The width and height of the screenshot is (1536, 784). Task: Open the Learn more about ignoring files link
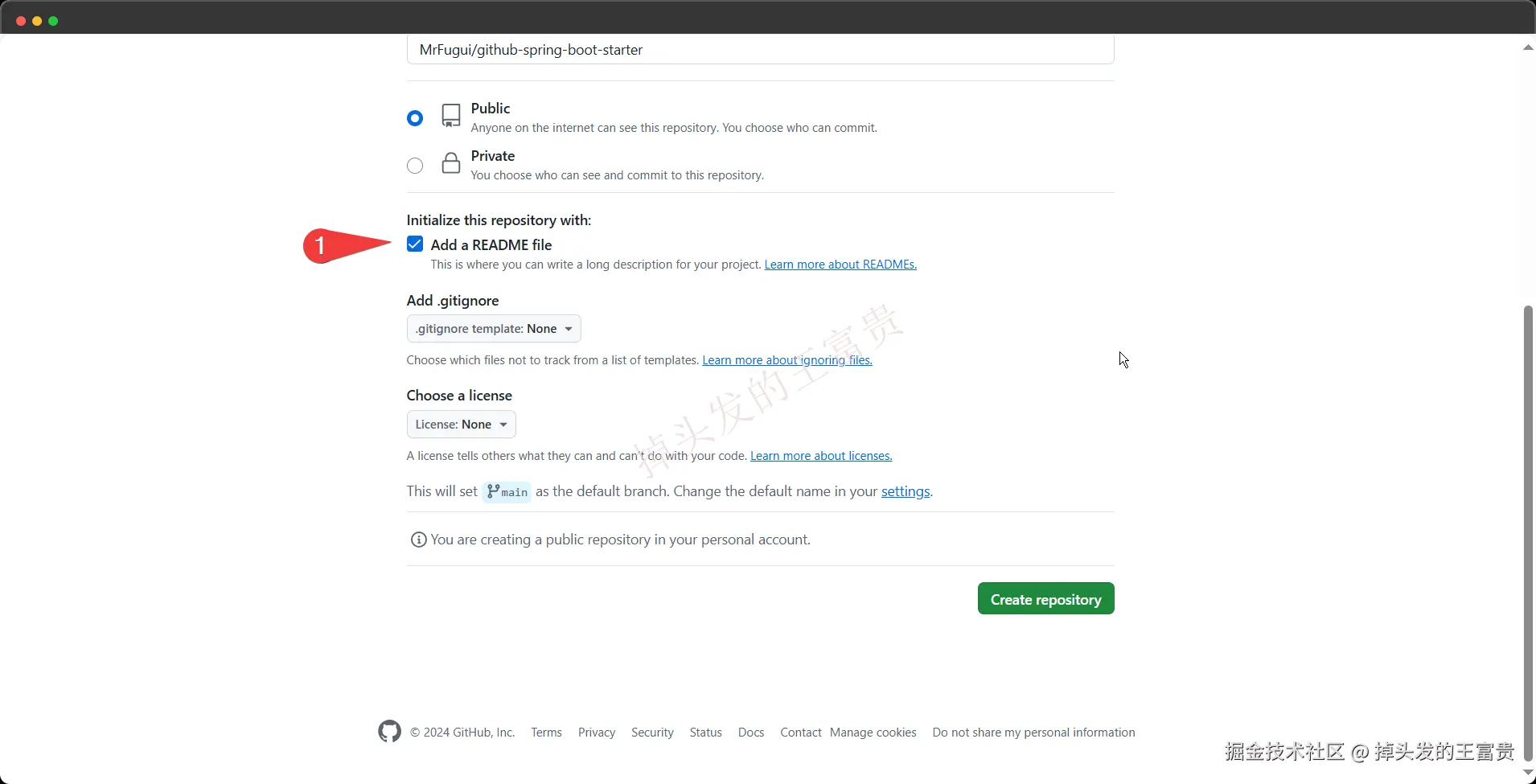(x=787, y=360)
